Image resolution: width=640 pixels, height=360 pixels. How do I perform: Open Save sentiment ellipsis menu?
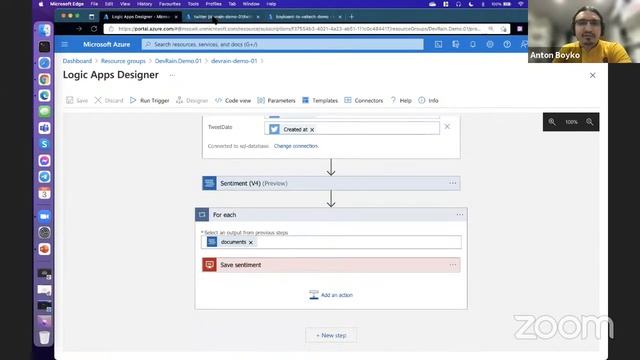point(453,265)
